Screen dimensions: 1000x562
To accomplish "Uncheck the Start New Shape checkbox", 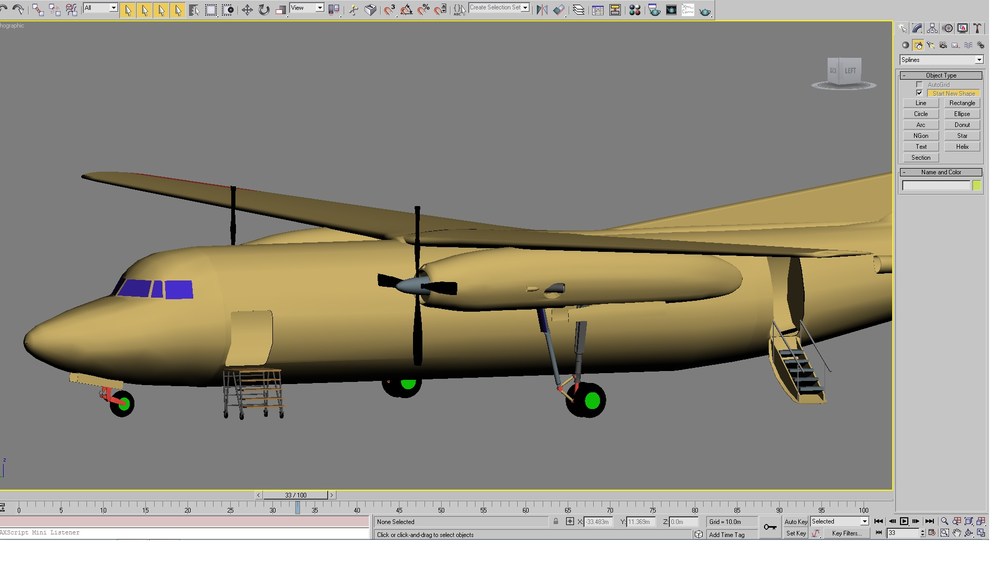I will pyautogui.click(x=919, y=93).
